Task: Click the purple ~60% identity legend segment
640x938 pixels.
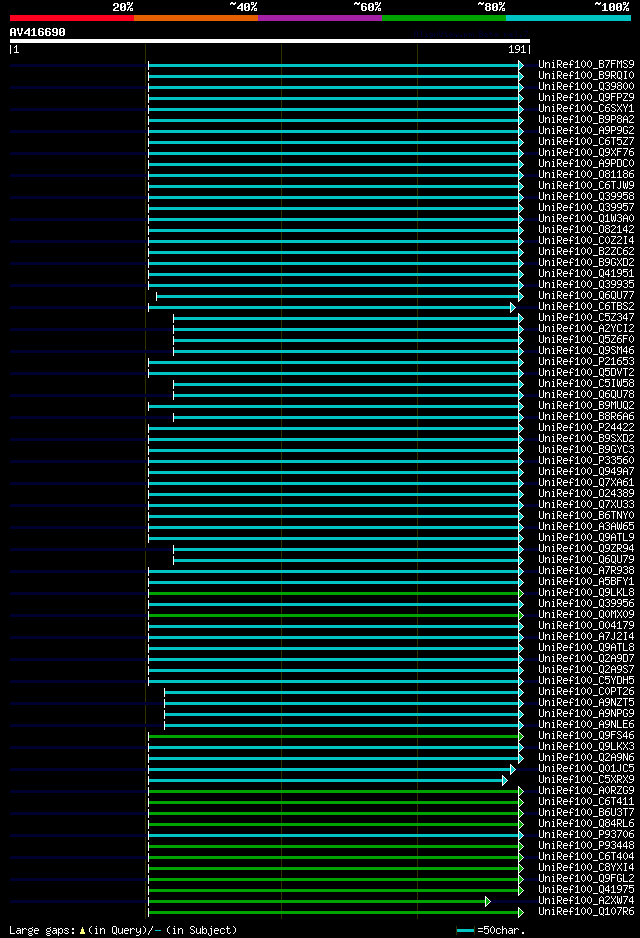Action: (320, 18)
